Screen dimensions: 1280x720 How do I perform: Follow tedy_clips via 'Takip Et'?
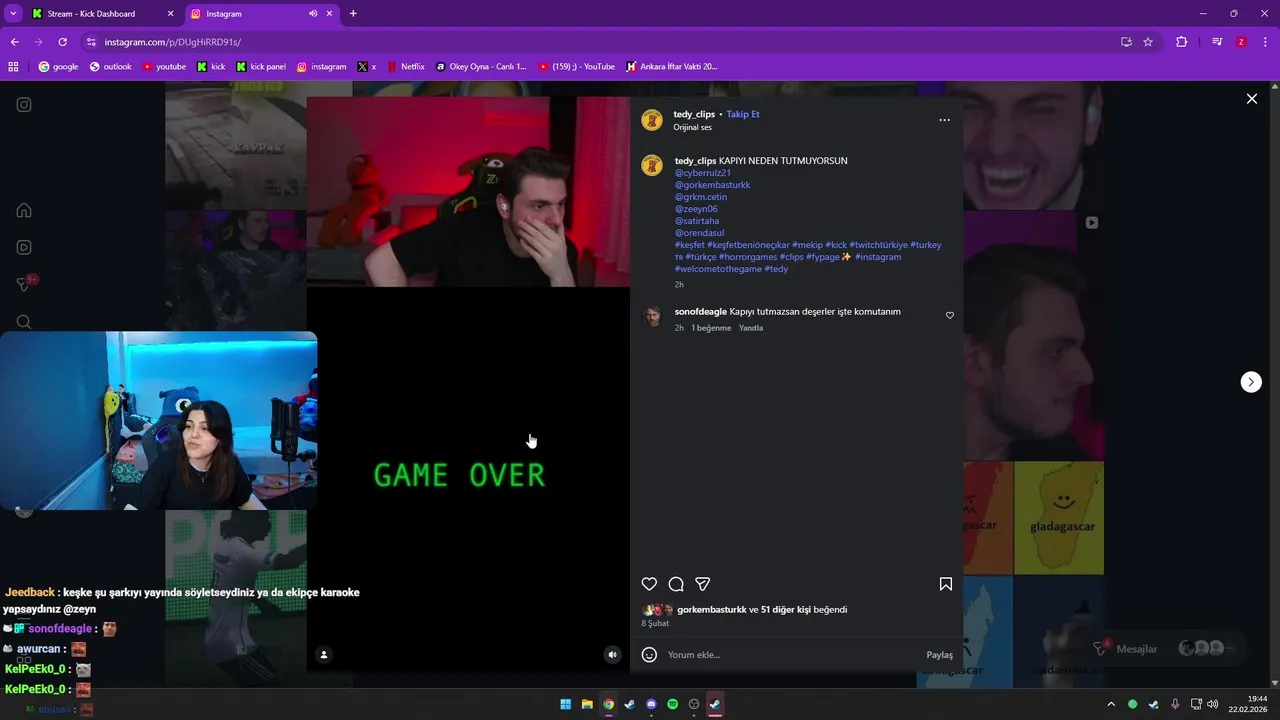pos(743,114)
